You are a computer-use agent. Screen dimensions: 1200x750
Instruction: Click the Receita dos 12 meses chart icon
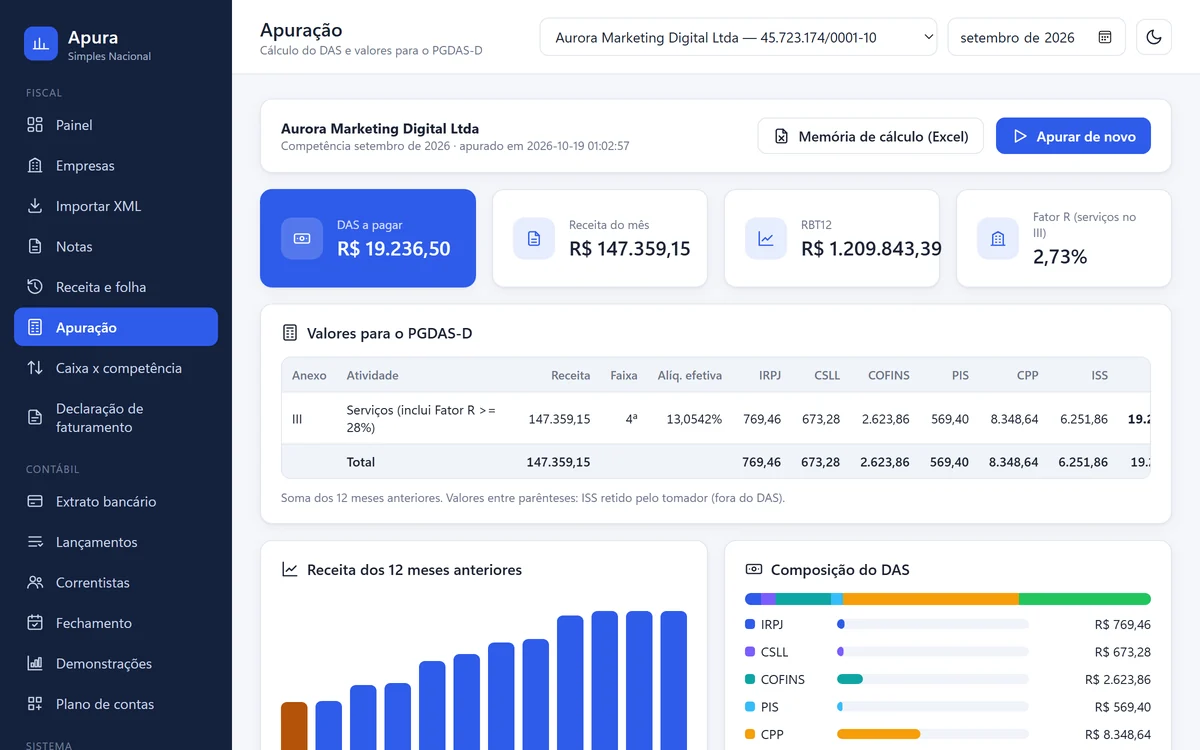coord(290,570)
